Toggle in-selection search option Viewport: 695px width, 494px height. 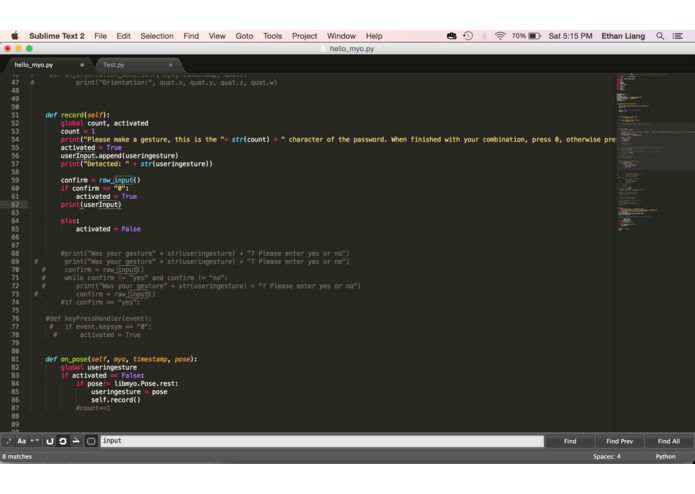[x=76, y=441]
